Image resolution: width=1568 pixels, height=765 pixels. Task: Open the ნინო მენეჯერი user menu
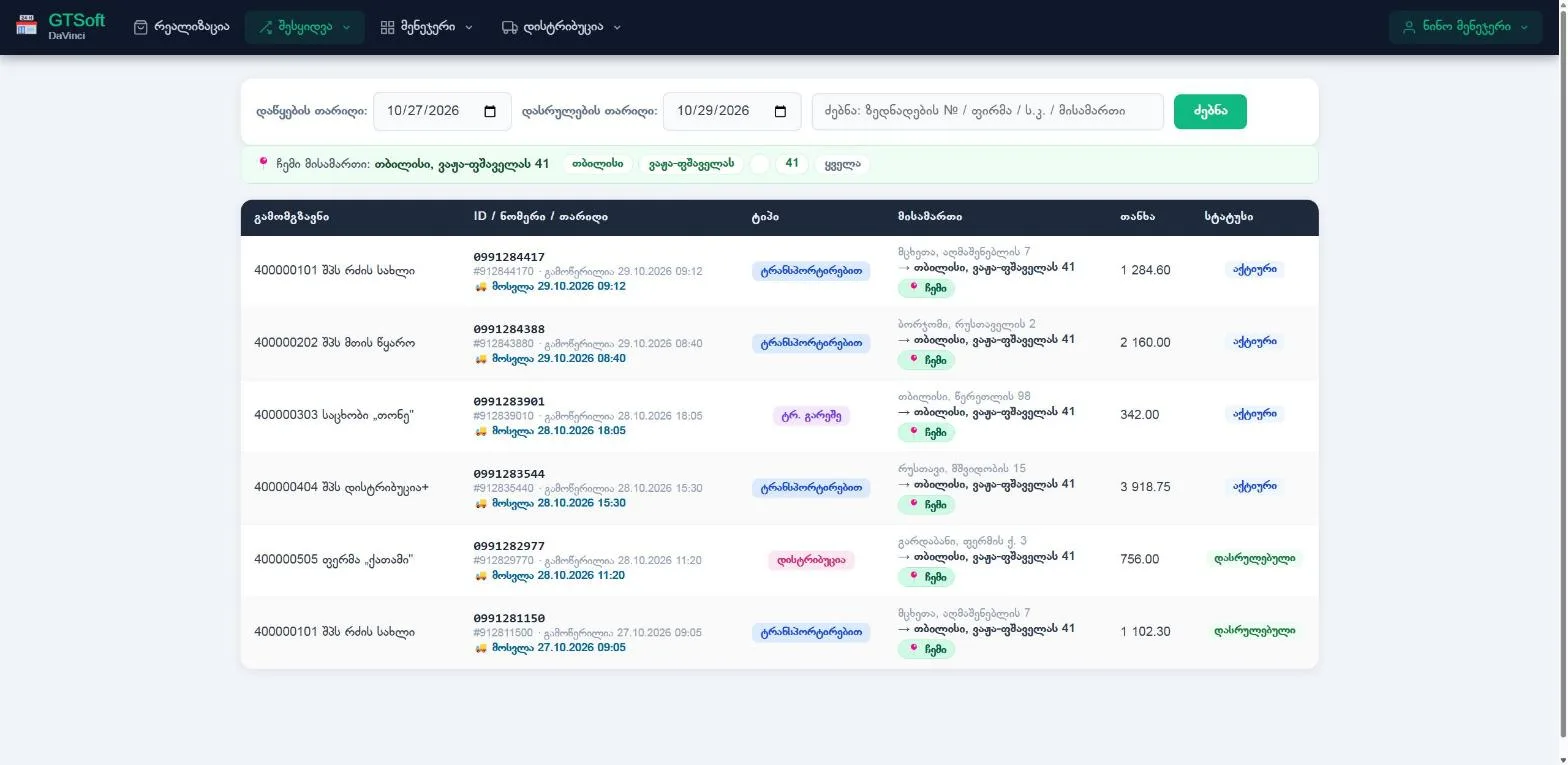(x=1467, y=27)
